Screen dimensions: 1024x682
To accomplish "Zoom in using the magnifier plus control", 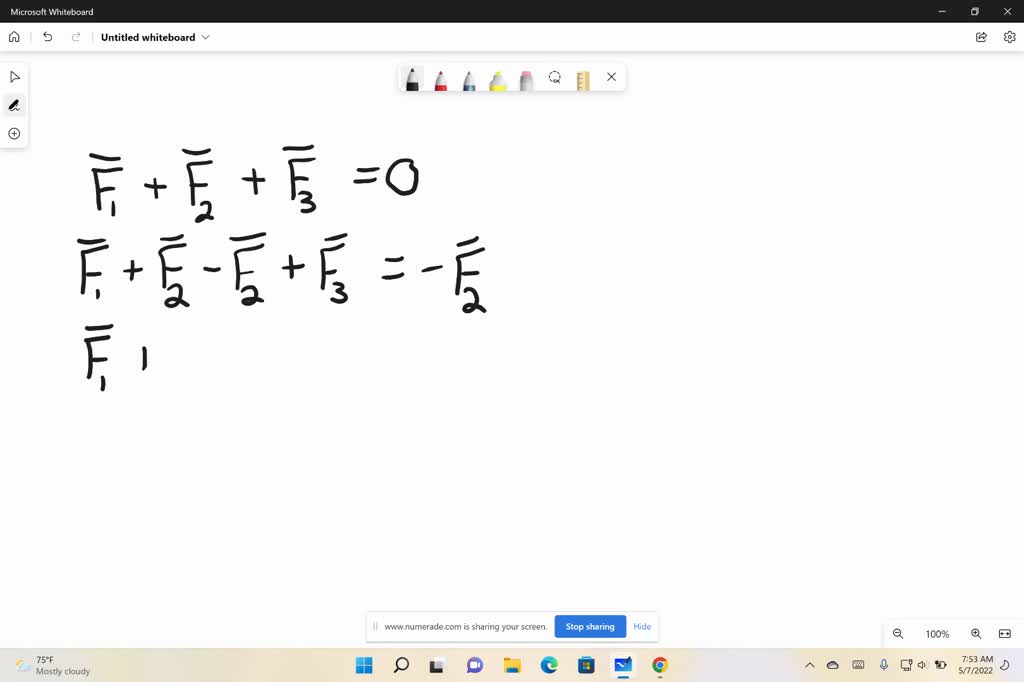I will pyautogui.click(x=975, y=633).
